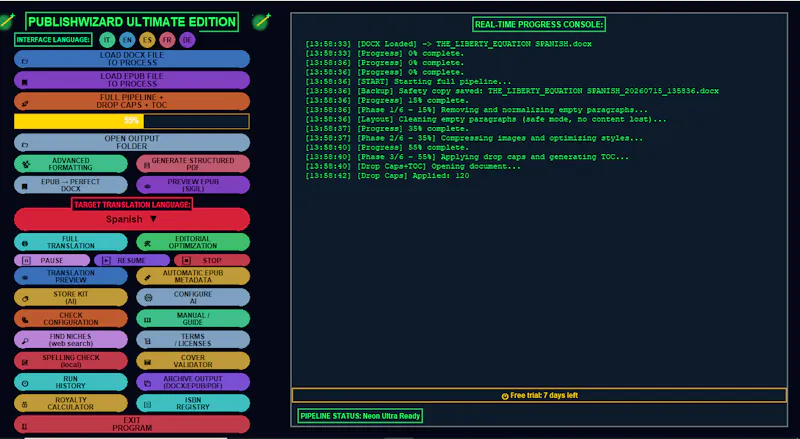
Task: Resume the paused process
Action: coord(132,260)
